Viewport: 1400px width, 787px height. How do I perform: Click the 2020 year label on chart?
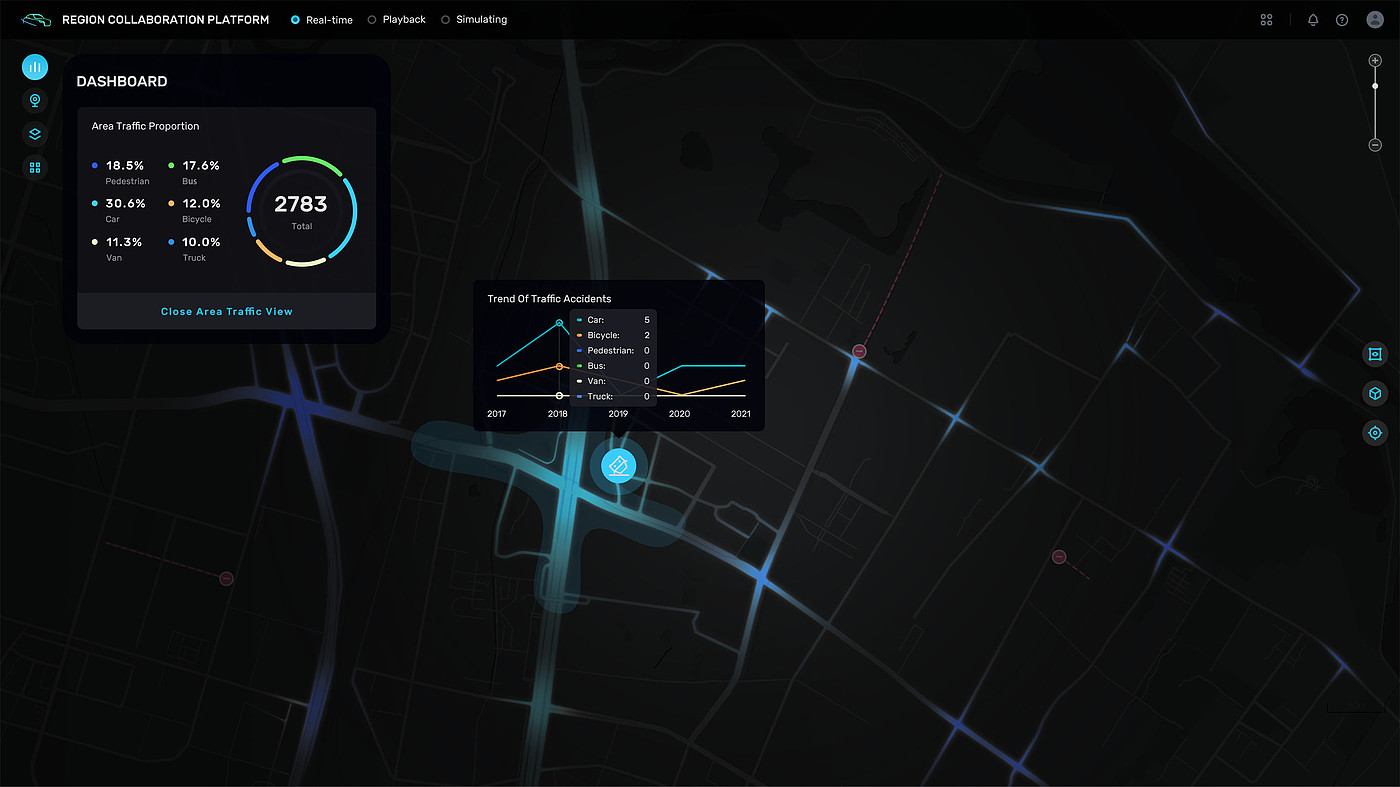click(x=679, y=414)
